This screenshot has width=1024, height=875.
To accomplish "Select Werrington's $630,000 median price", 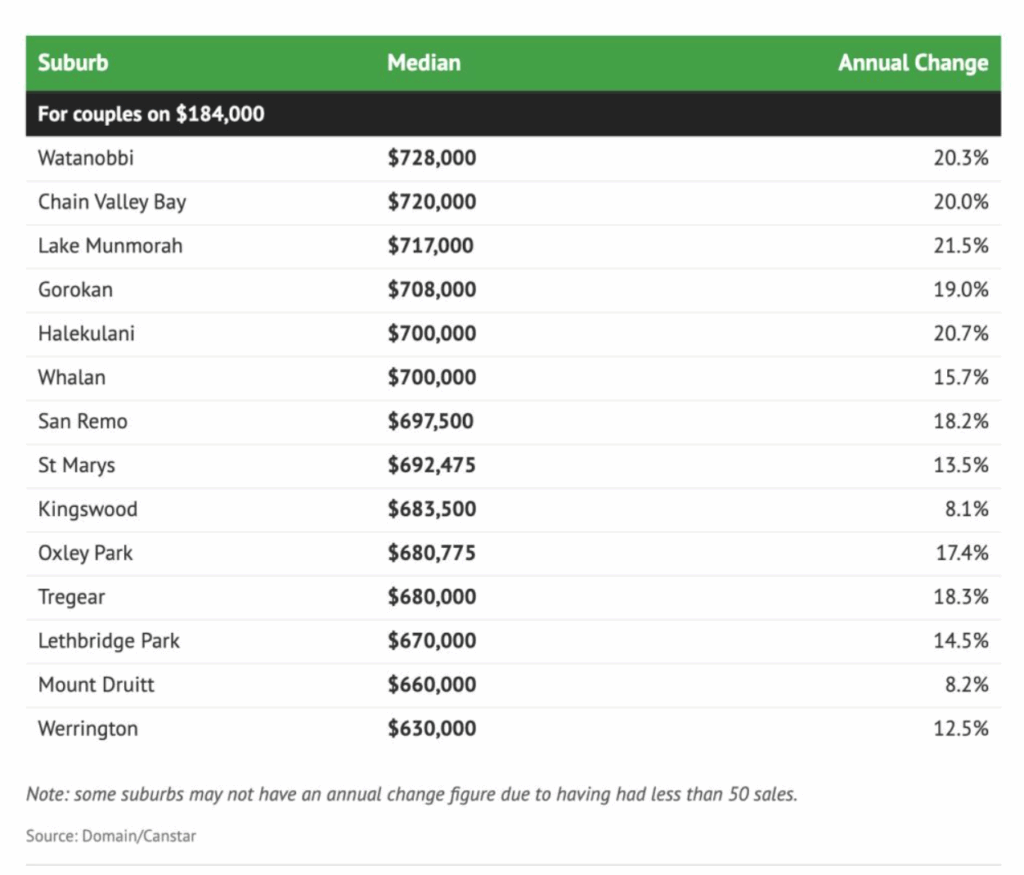I will point(432,729).
